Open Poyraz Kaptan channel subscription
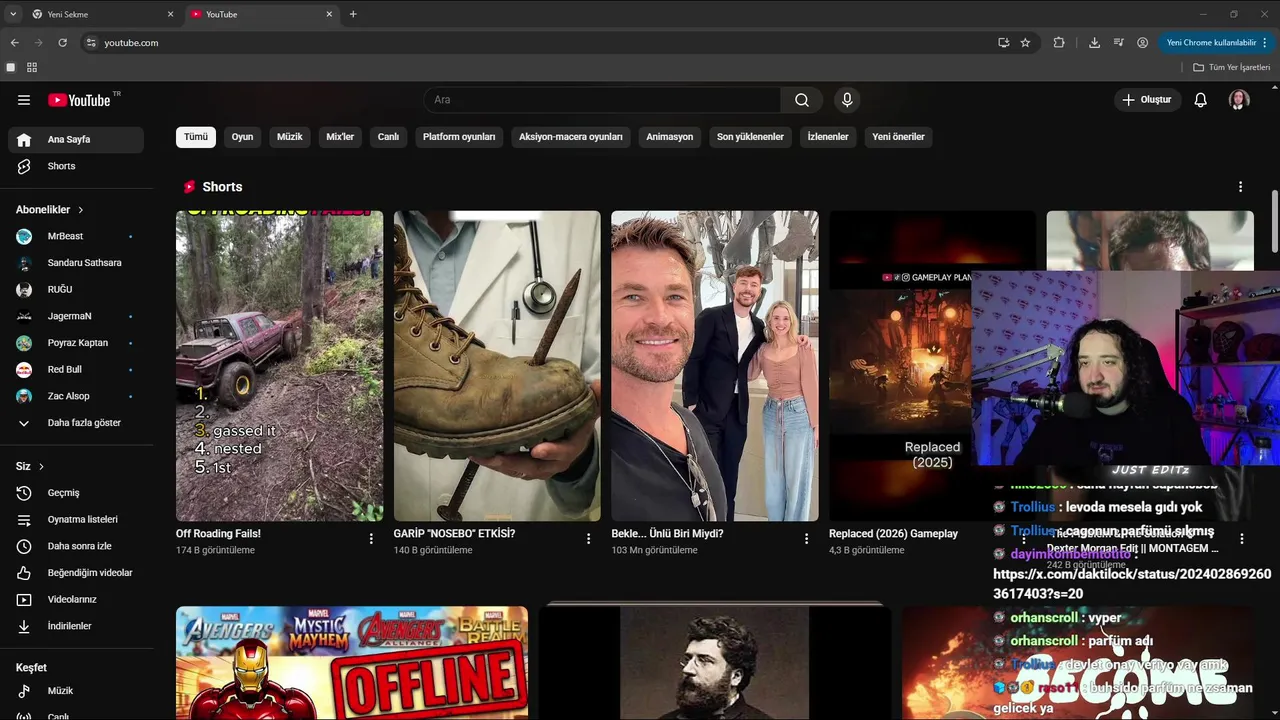The height and width of the screenshot is (720, 1280). pos(76,343)
